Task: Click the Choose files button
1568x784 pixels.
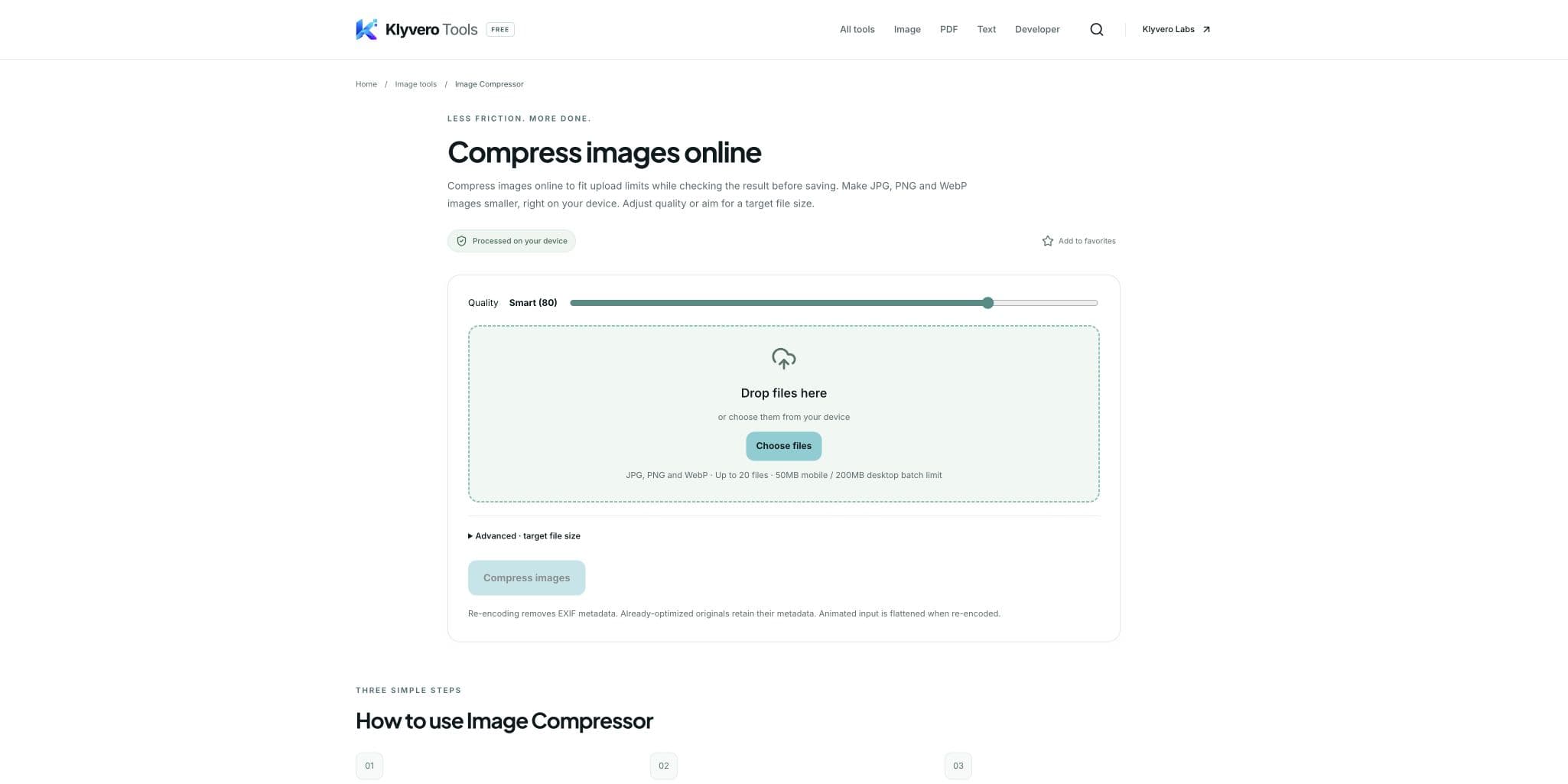Action: point(783,446)
